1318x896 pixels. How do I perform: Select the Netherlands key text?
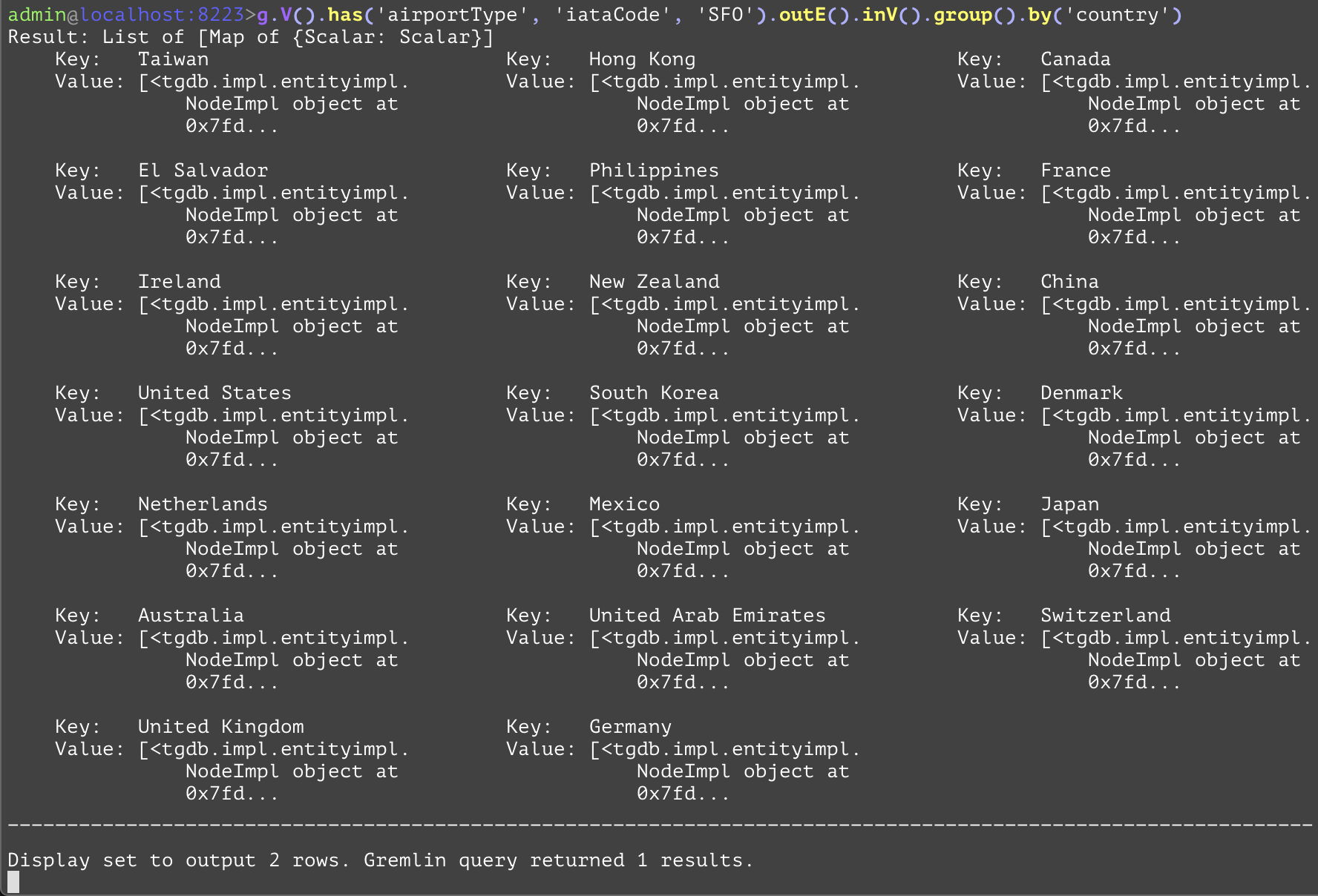point(203,504)
